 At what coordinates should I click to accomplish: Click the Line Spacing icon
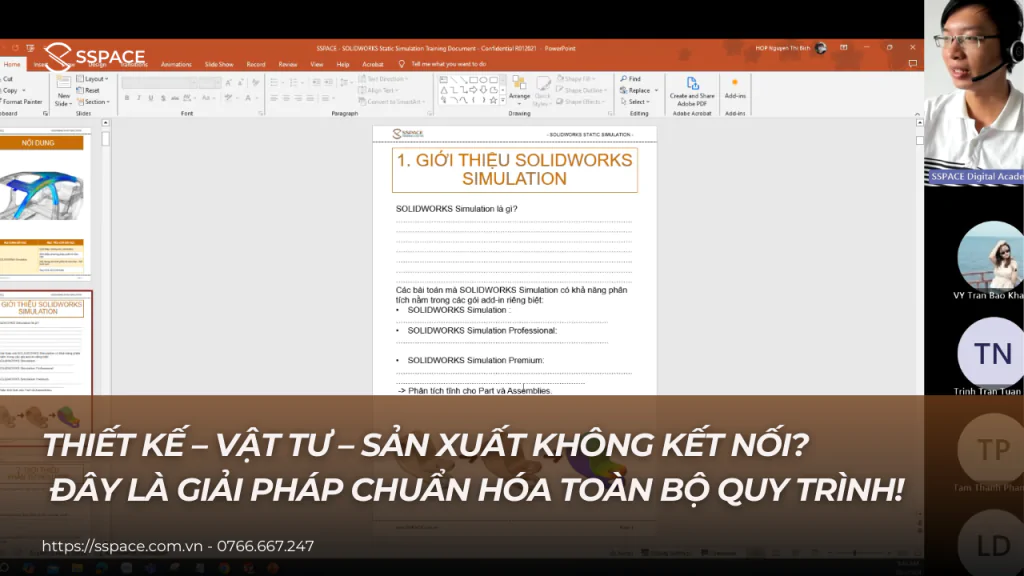345,83
